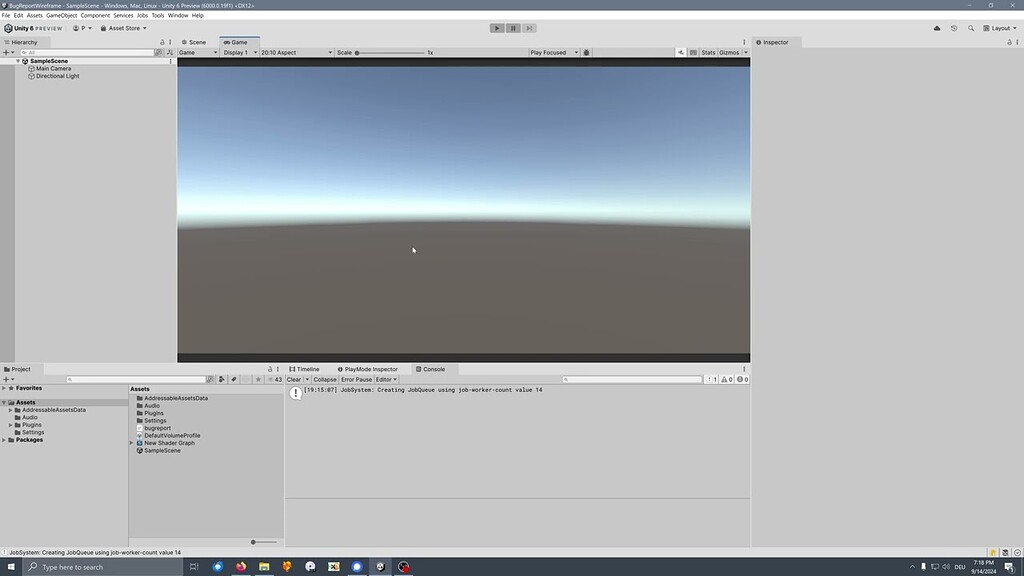Mute audio in the Game view
This screenshot has width=1024, height=576.
[681, 52]
